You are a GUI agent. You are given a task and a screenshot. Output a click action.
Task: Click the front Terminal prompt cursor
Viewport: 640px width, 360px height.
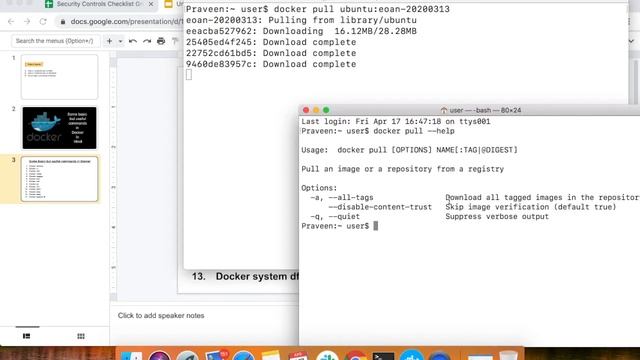pos(376,226)
